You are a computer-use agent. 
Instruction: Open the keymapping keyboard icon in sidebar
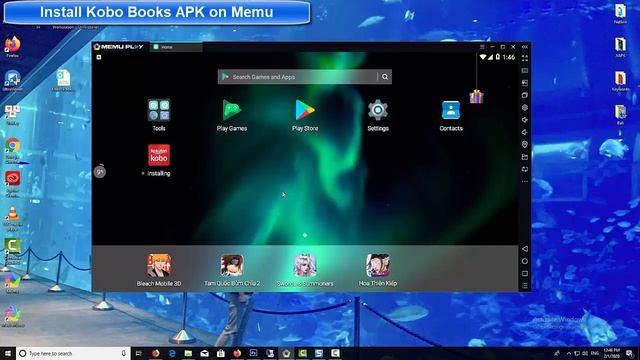click(x=525, y=71)
